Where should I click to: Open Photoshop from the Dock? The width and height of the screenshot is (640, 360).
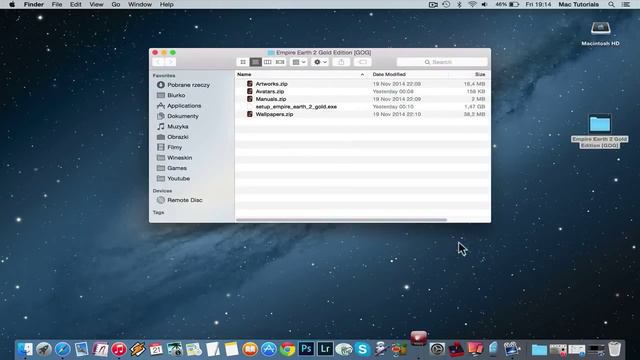[306, 349]
